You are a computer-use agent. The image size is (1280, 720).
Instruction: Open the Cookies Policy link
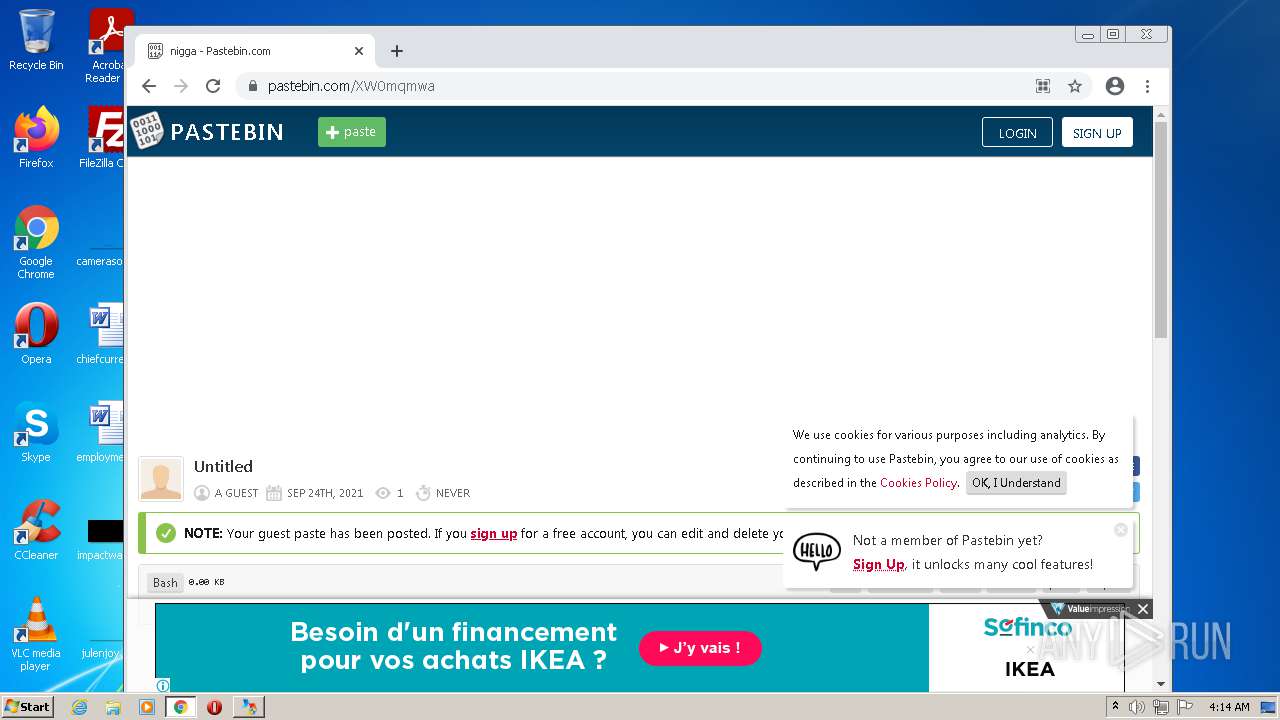918,483
